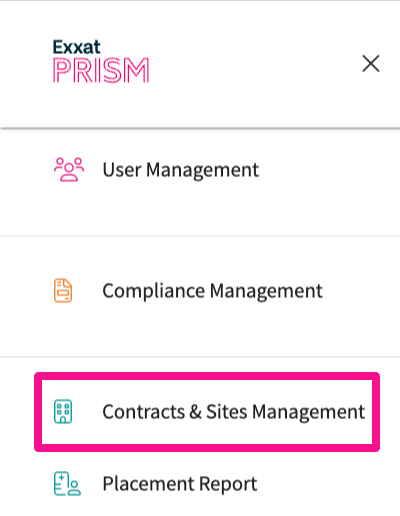Click the "Contracts & Sites Management" label text

(x=234, y=412)
